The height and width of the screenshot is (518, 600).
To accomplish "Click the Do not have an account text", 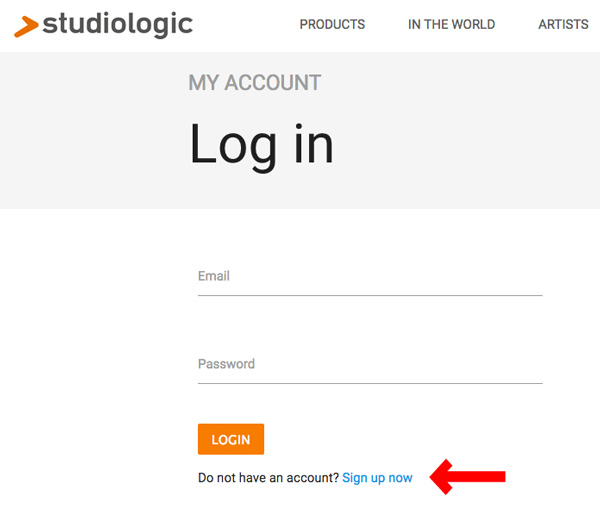I will coord(268,478).
